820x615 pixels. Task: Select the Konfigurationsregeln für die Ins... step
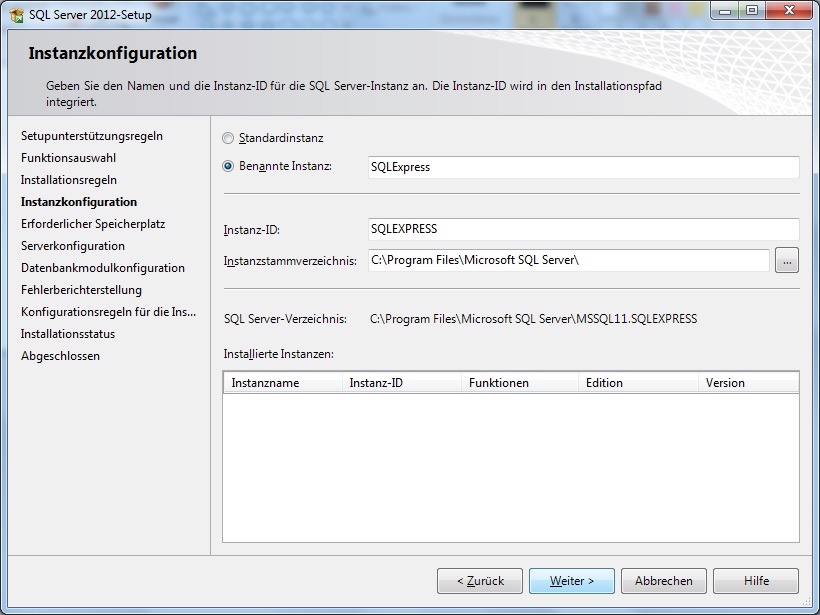[x=108, y=312]
